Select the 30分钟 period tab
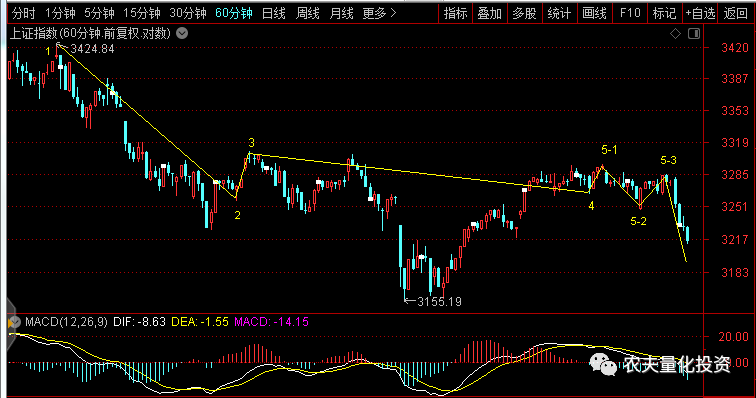Viewport: 756px width, 398px height. pyautogui.click(x=188, y=13)
